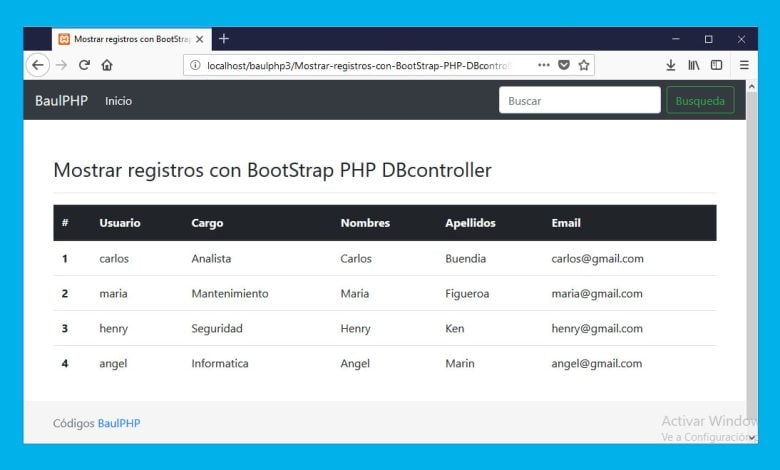
Task: Open the BaulPHP link in footer
Action: coord(119,424)
